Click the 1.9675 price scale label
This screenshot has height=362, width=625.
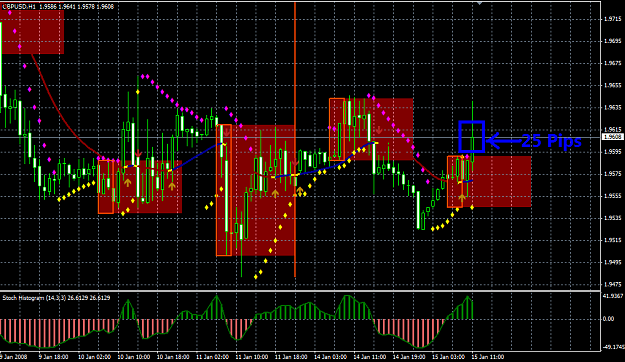(612, 63)
